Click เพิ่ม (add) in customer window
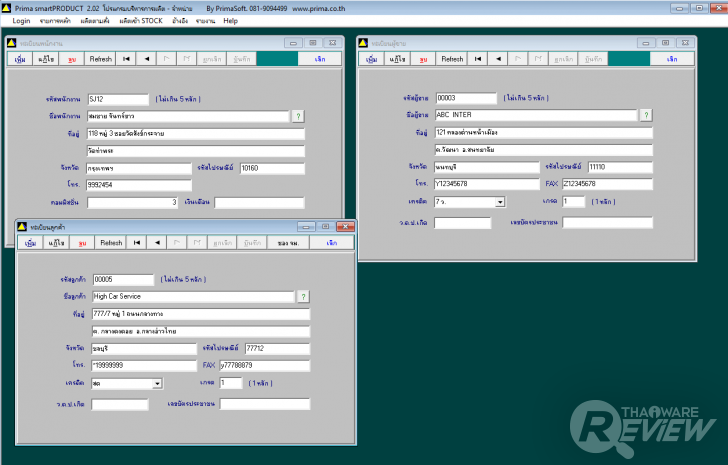Screen dimensions: 728x465 (31, 243)
